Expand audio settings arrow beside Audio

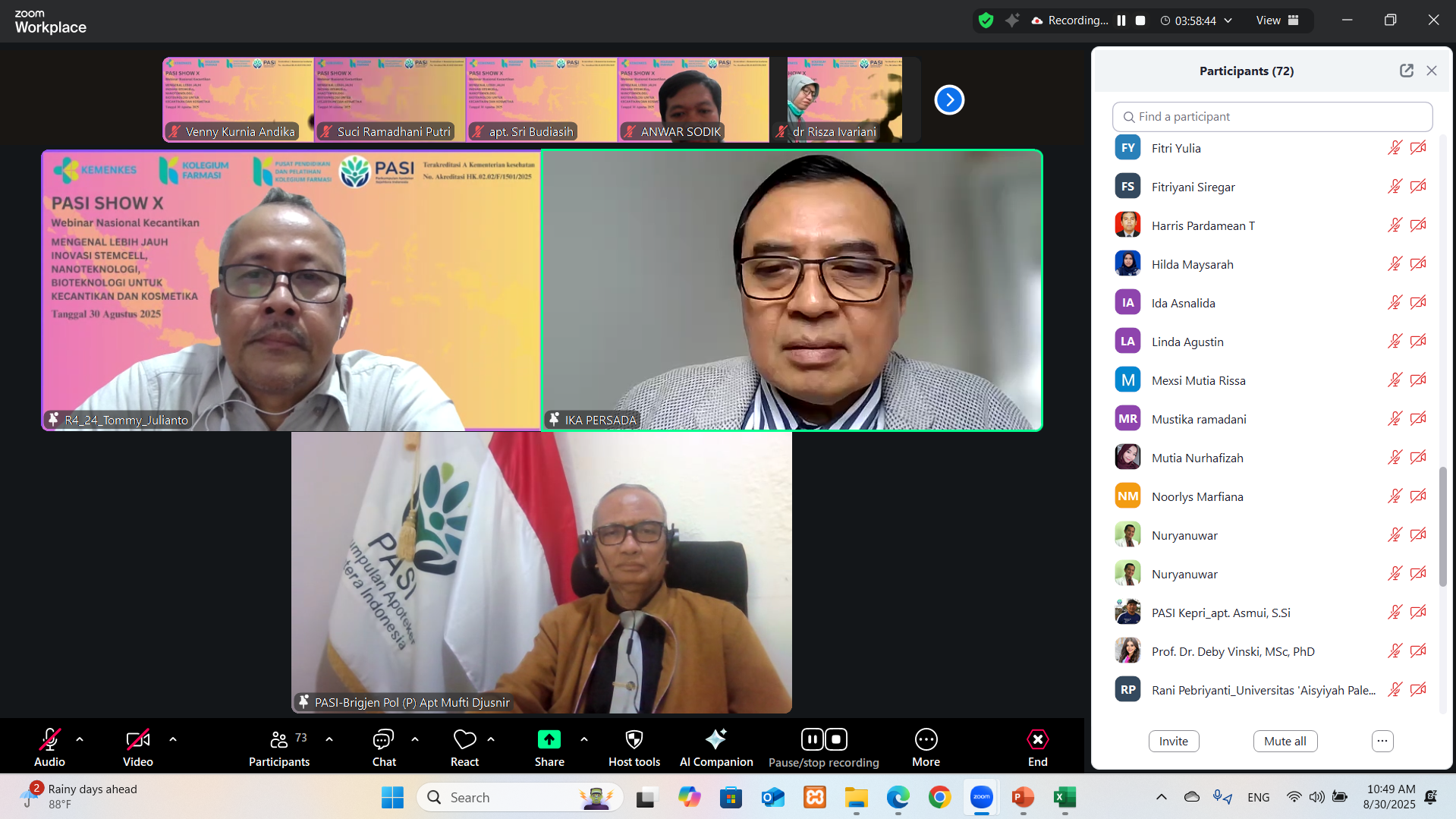[80, 739]
